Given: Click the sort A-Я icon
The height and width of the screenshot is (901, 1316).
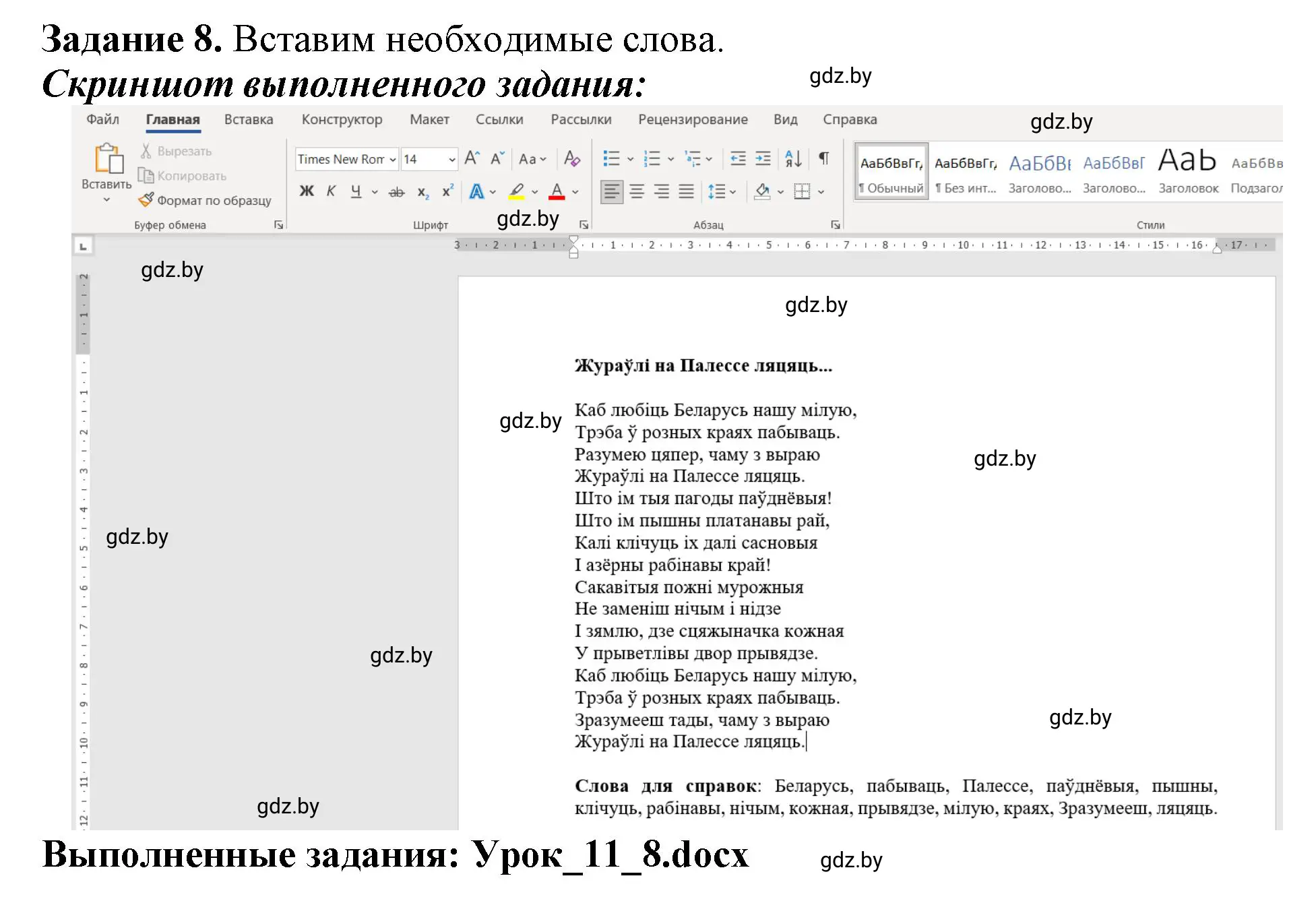Looking at the screenshot, I should (794, 159).
